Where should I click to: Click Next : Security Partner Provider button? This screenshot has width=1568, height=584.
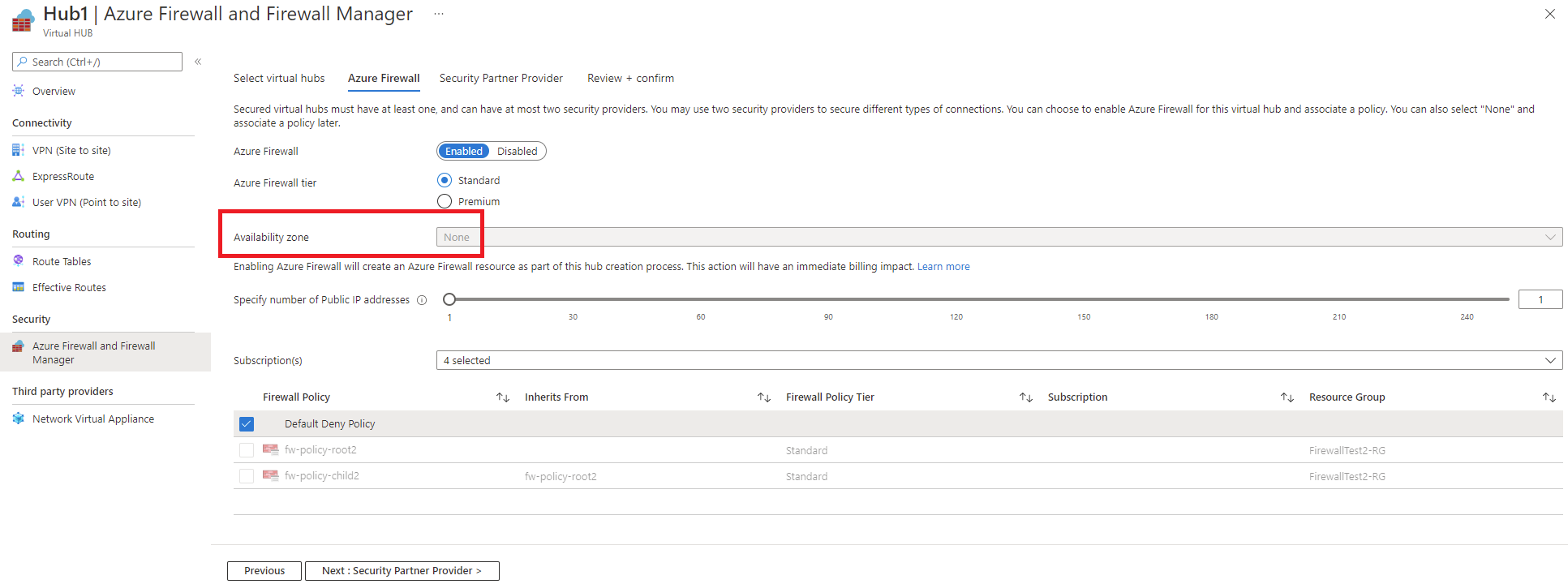[402, 571]
